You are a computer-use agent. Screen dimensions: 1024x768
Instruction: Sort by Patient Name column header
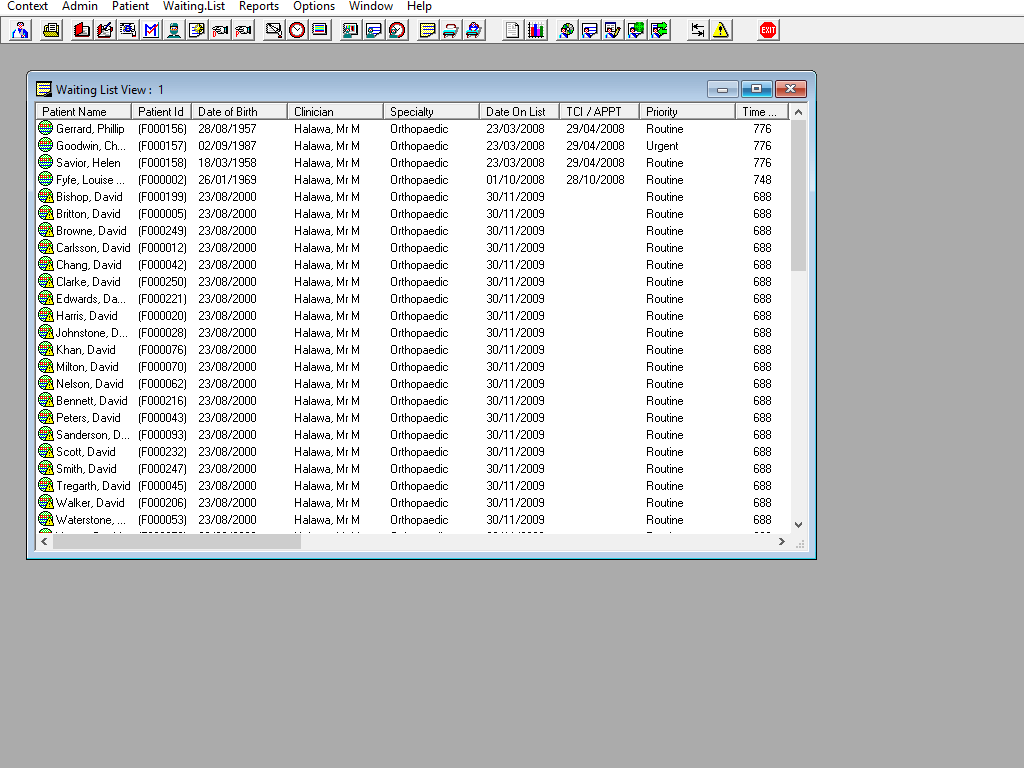[x=84, y=112]
